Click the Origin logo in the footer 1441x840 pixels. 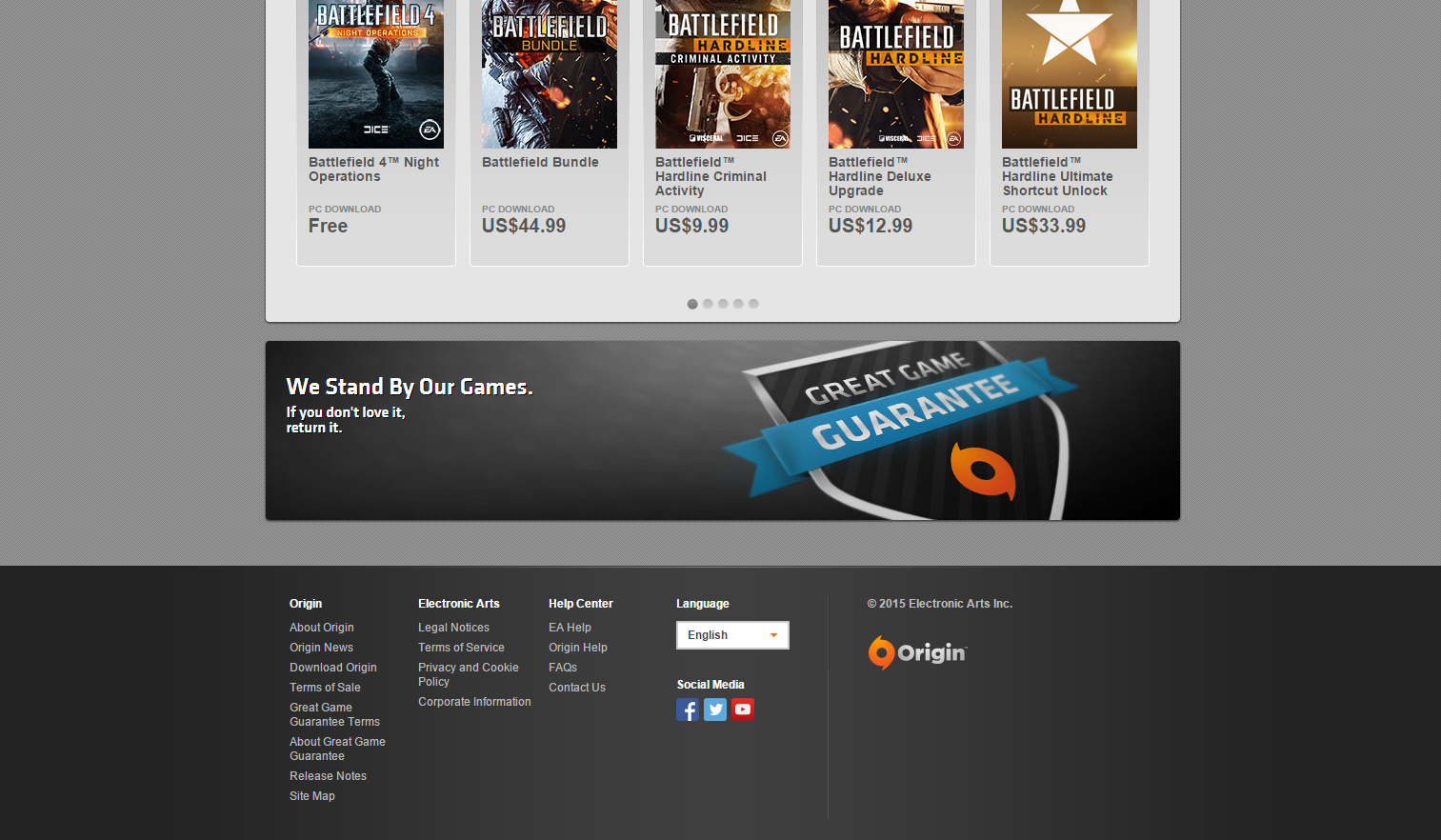point(917,653)
